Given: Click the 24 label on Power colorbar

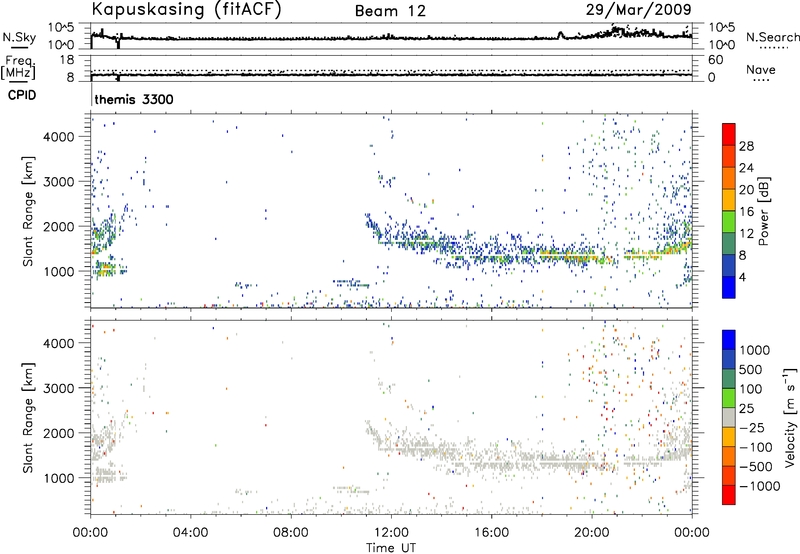Looking at the screenshot, I should [746, 168].
